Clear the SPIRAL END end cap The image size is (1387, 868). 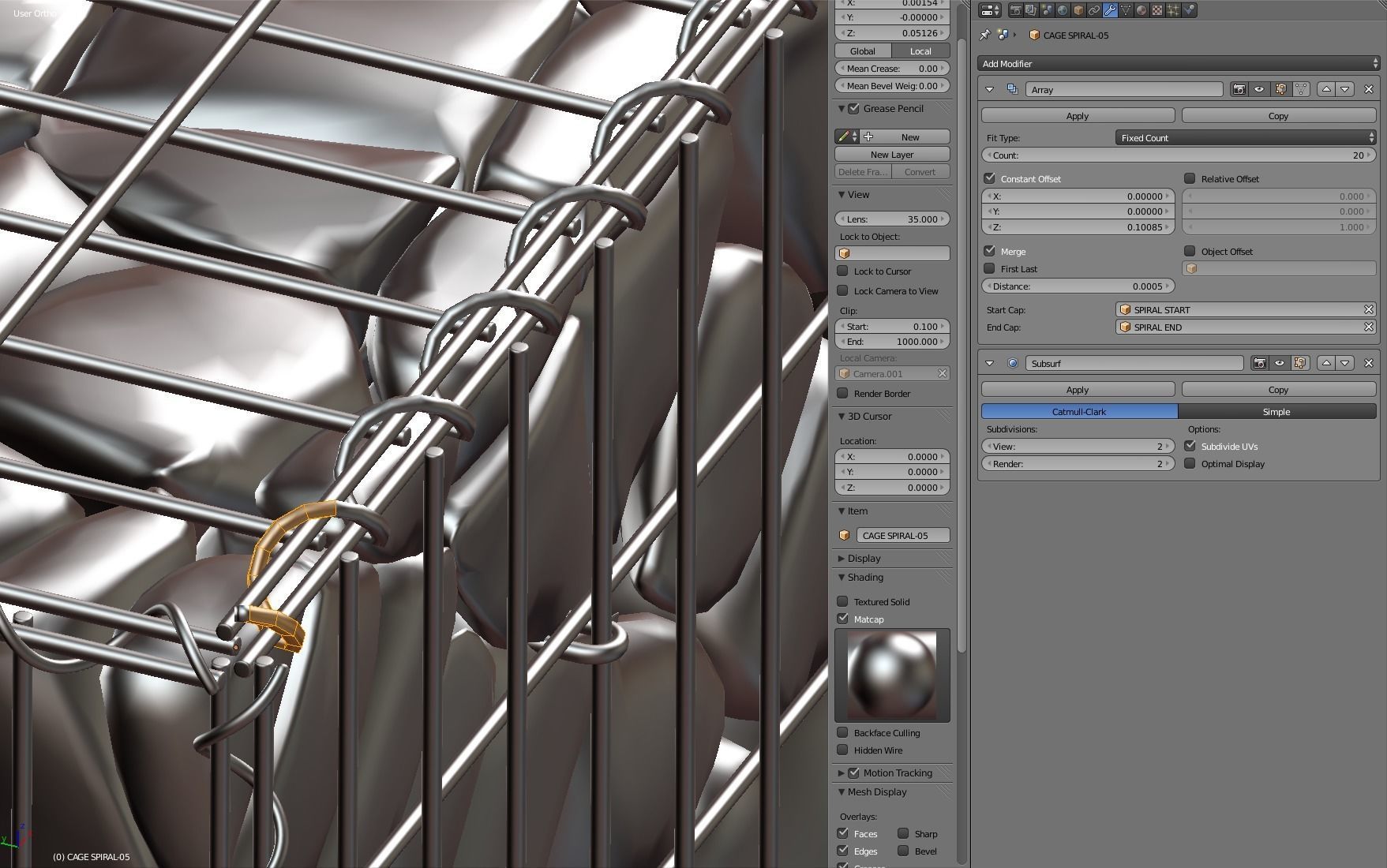click(x=1369, y=327)
